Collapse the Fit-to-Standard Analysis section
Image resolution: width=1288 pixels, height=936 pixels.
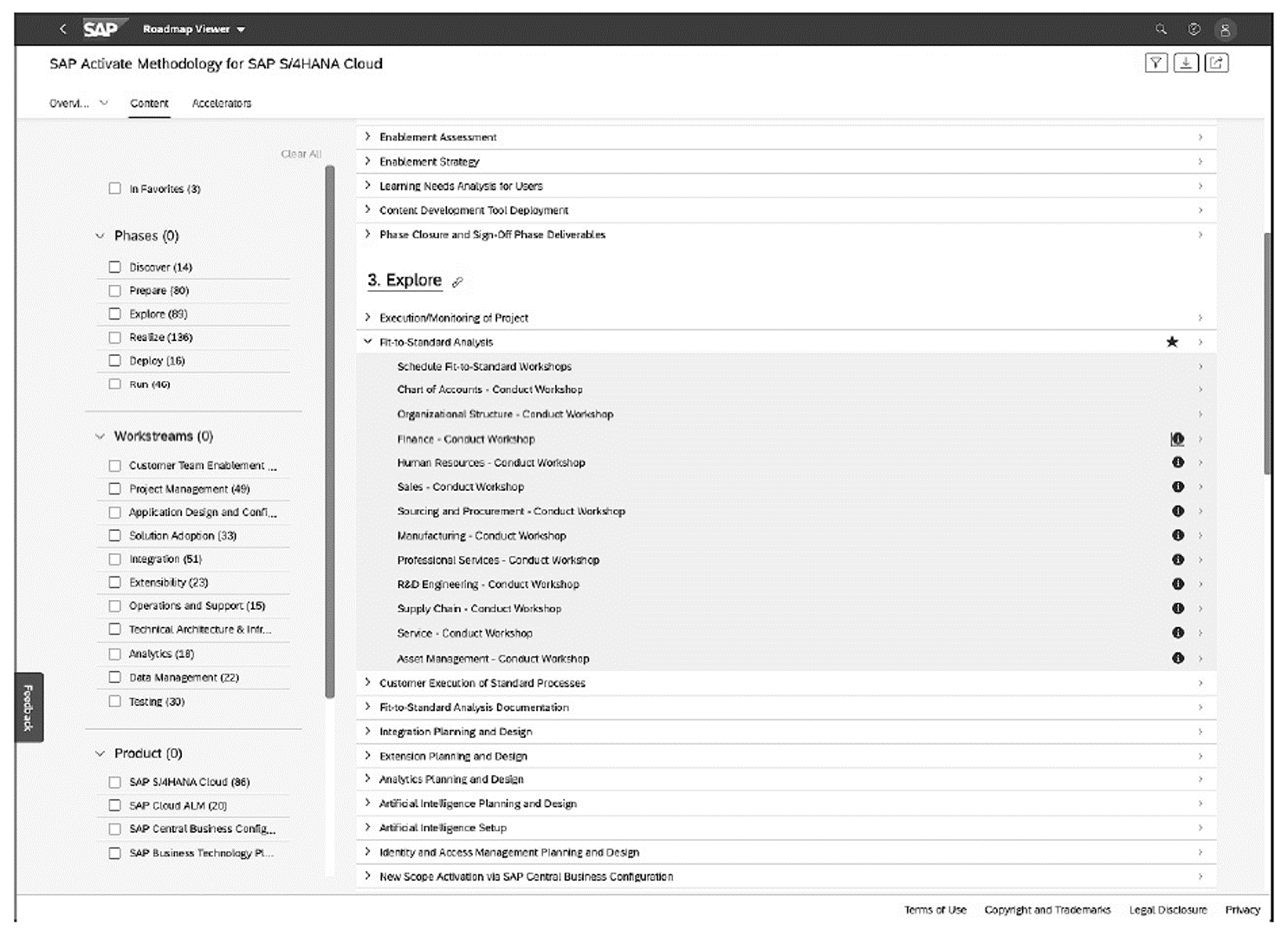click(367, 342)
